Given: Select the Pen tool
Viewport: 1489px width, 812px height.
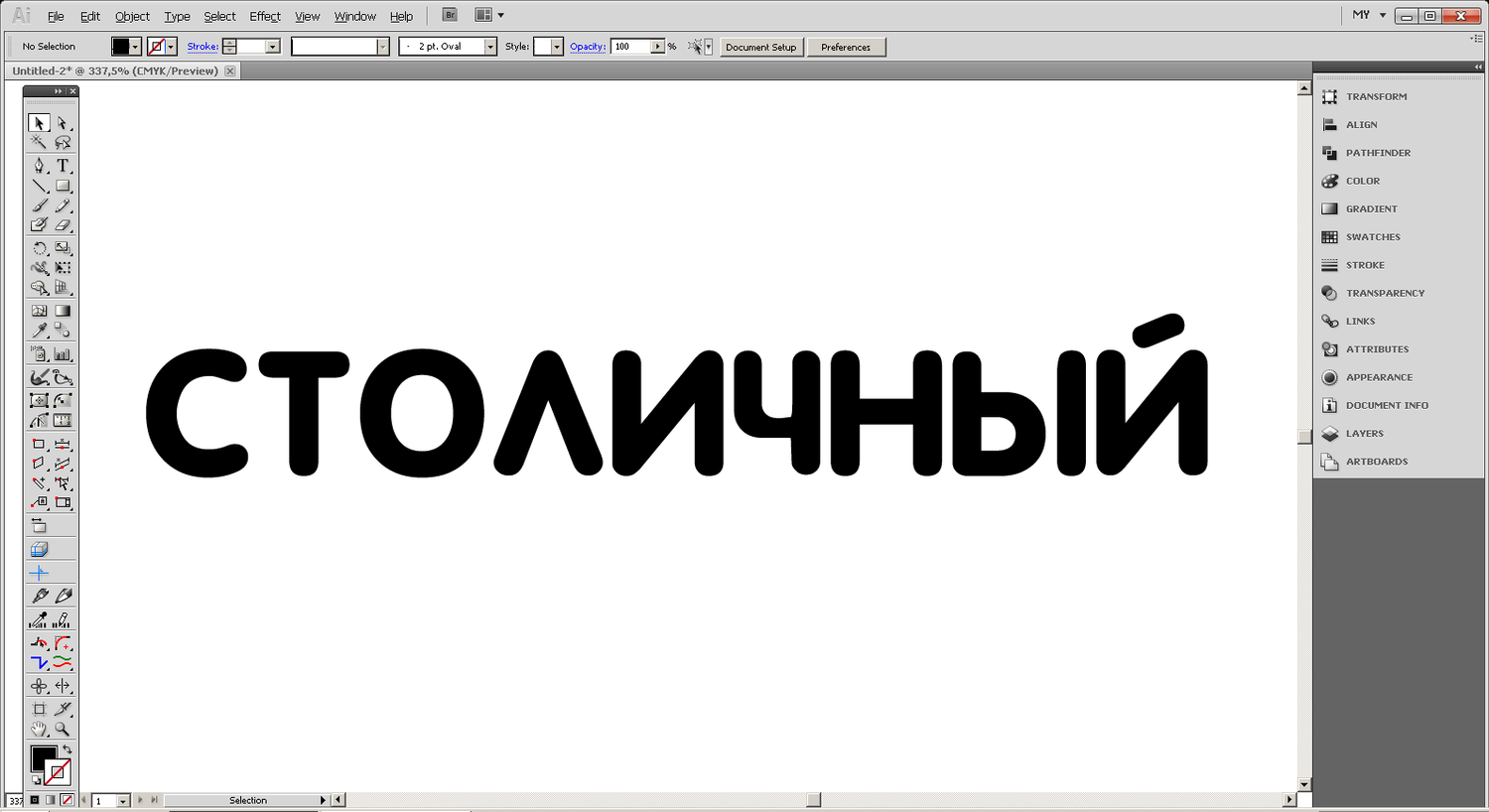Looking at the screenshot, I should [x=39, y=166].
